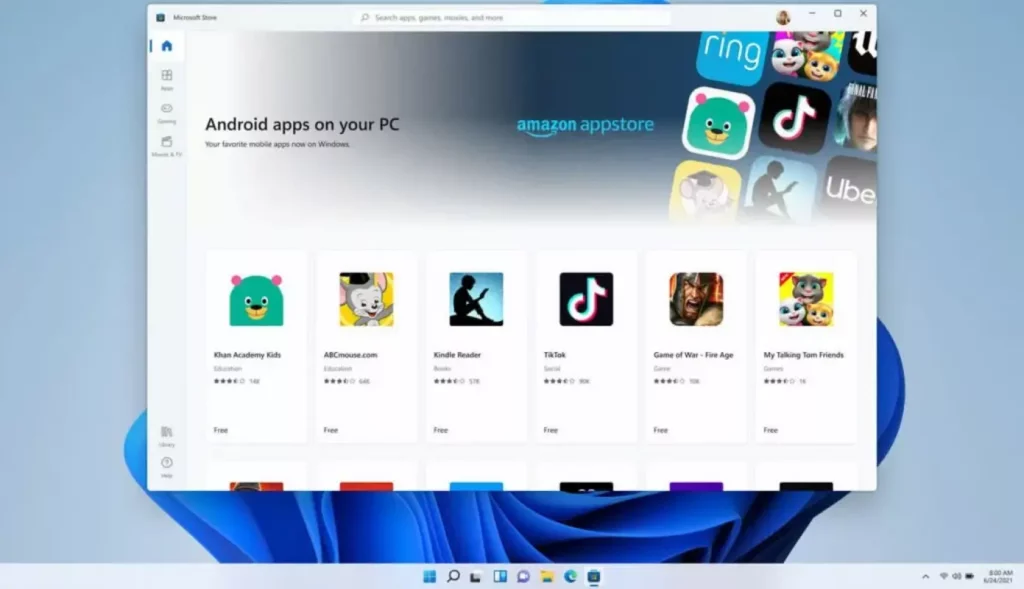Open the Kindle Reader app
This screenshot has width=1024, height=589.
pyautogui.click(x=476, y=346)
